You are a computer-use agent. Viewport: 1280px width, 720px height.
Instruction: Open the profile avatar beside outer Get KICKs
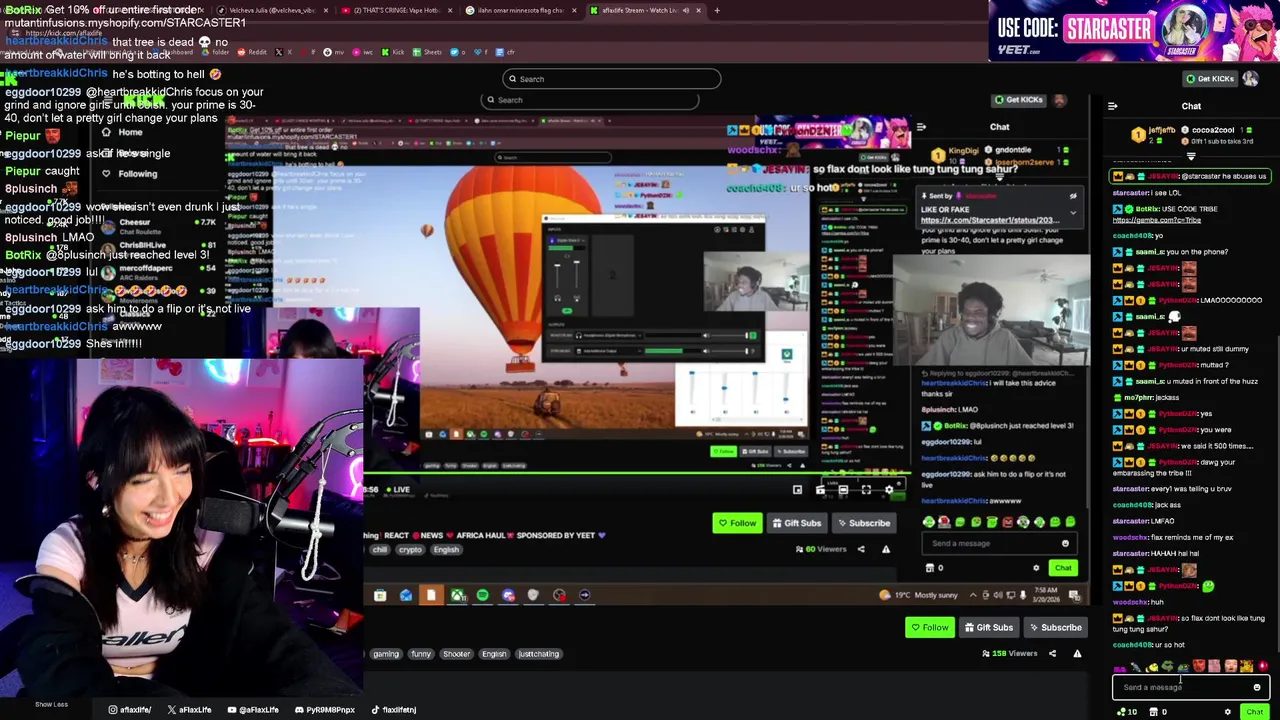pos(1251,78)
